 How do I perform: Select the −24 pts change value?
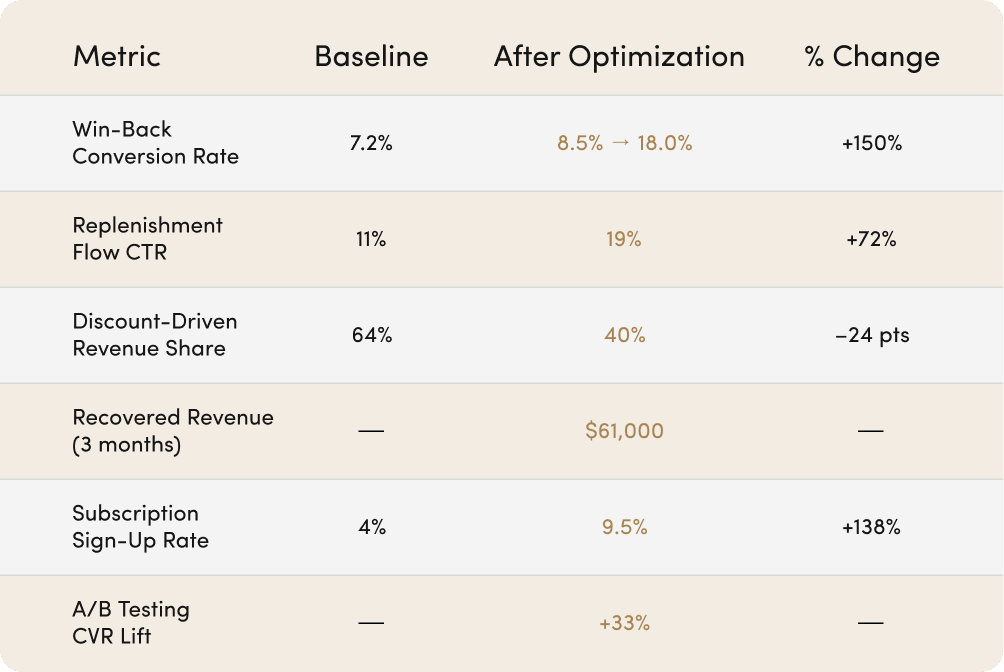(x=872, y=336)
